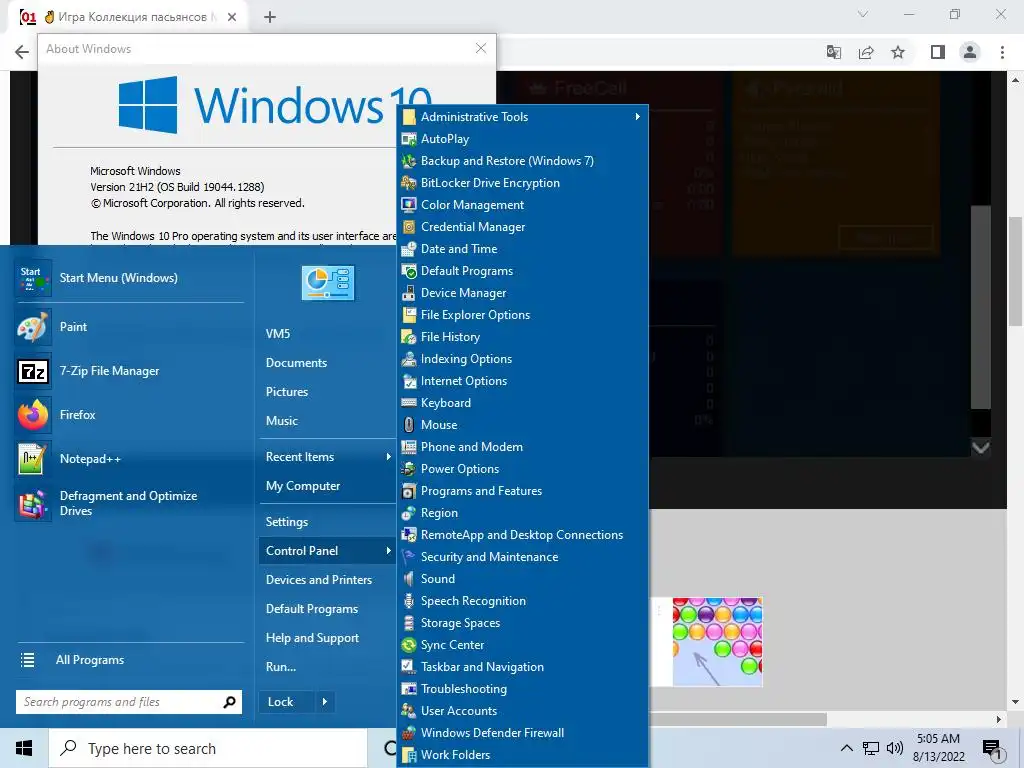Open User Accounts

tap(522, 711)
